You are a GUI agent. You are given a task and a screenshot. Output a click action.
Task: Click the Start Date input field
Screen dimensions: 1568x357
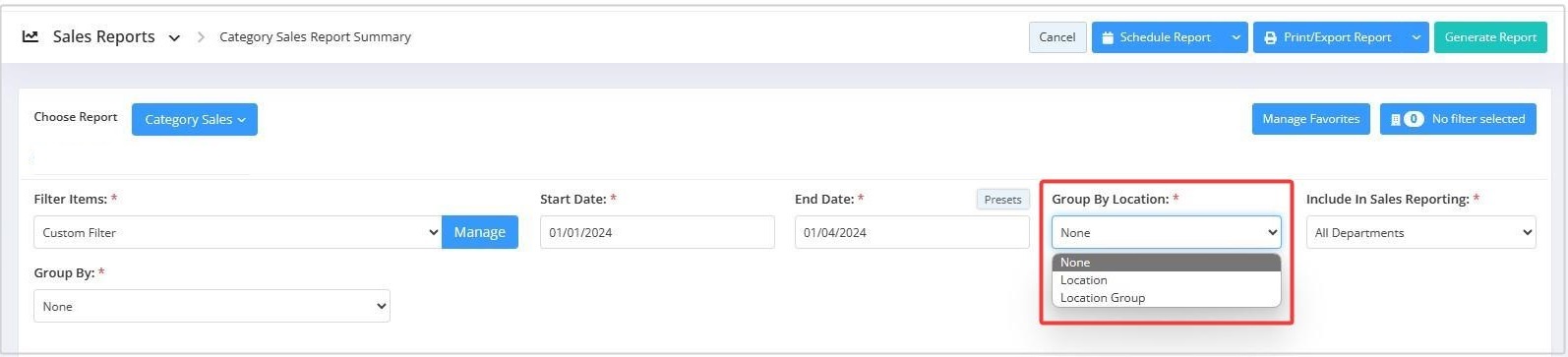click(657, 232)
